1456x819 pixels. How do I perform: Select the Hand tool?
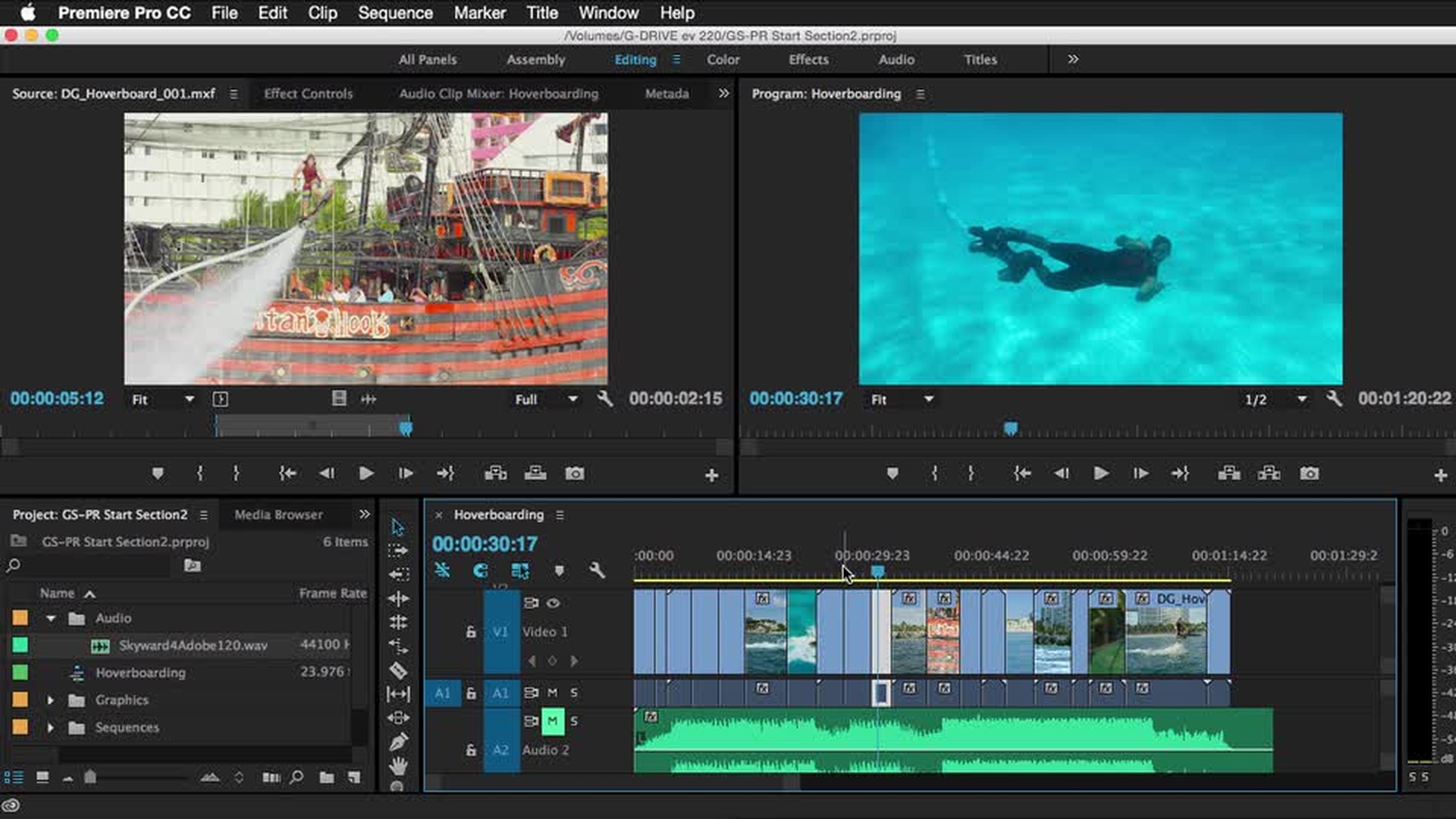(x=398, y=766)
